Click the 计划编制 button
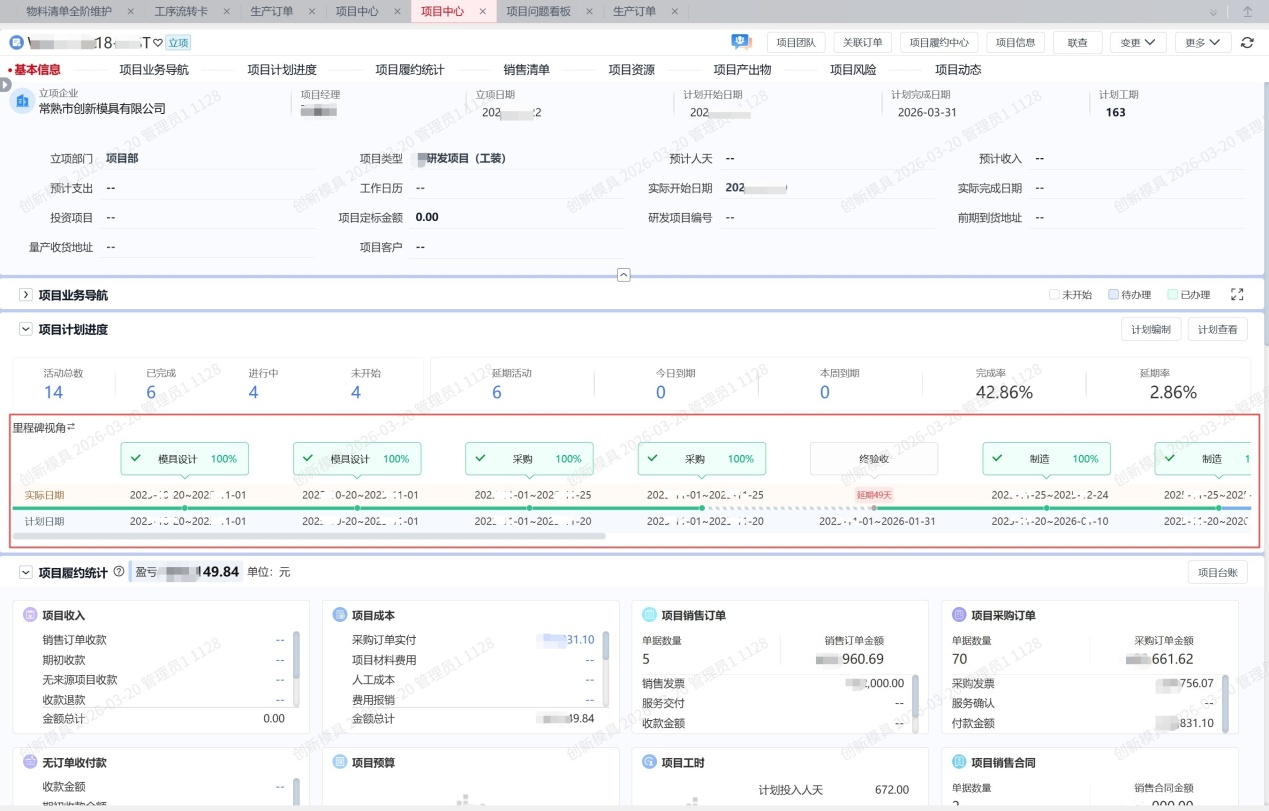This screenshot has width=1269, height=811. 1151,330
